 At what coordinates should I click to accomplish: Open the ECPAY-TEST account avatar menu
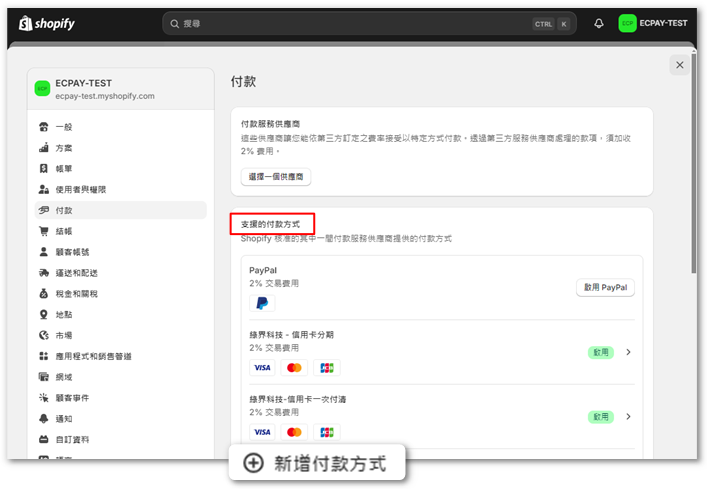click(x=627, y=23)
